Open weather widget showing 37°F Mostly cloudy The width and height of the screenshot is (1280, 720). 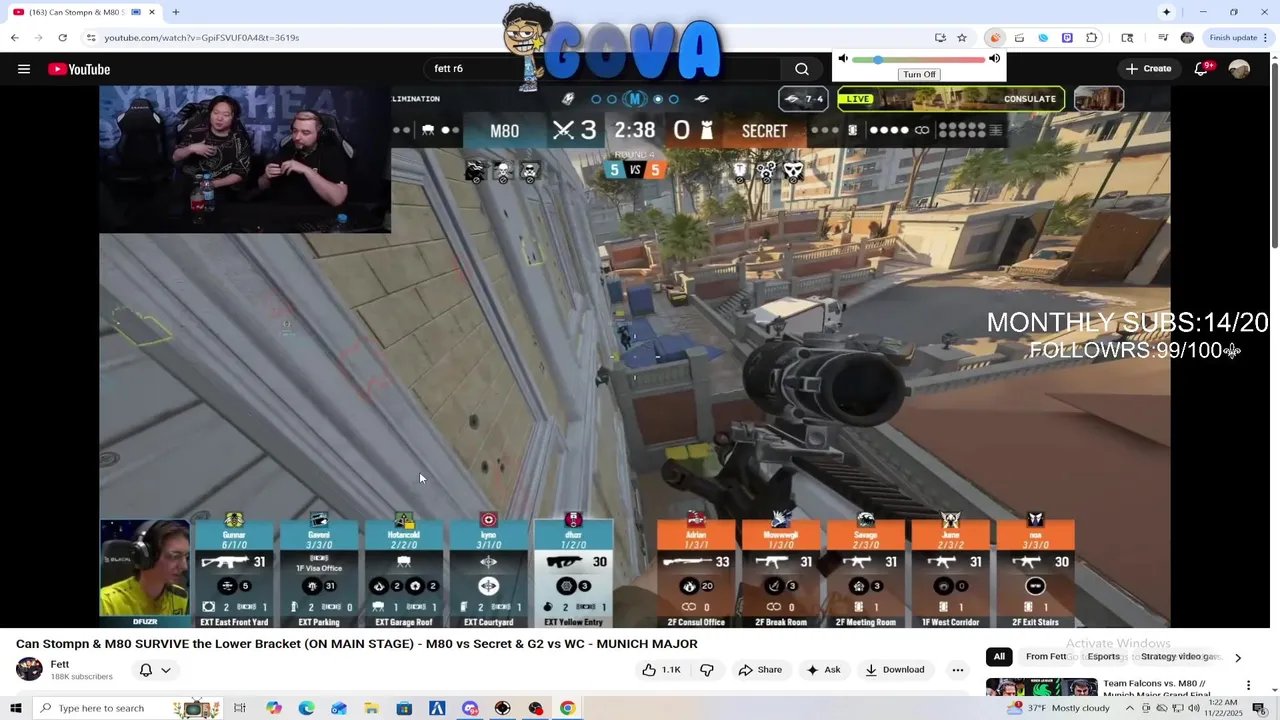tap(1060, 708)
